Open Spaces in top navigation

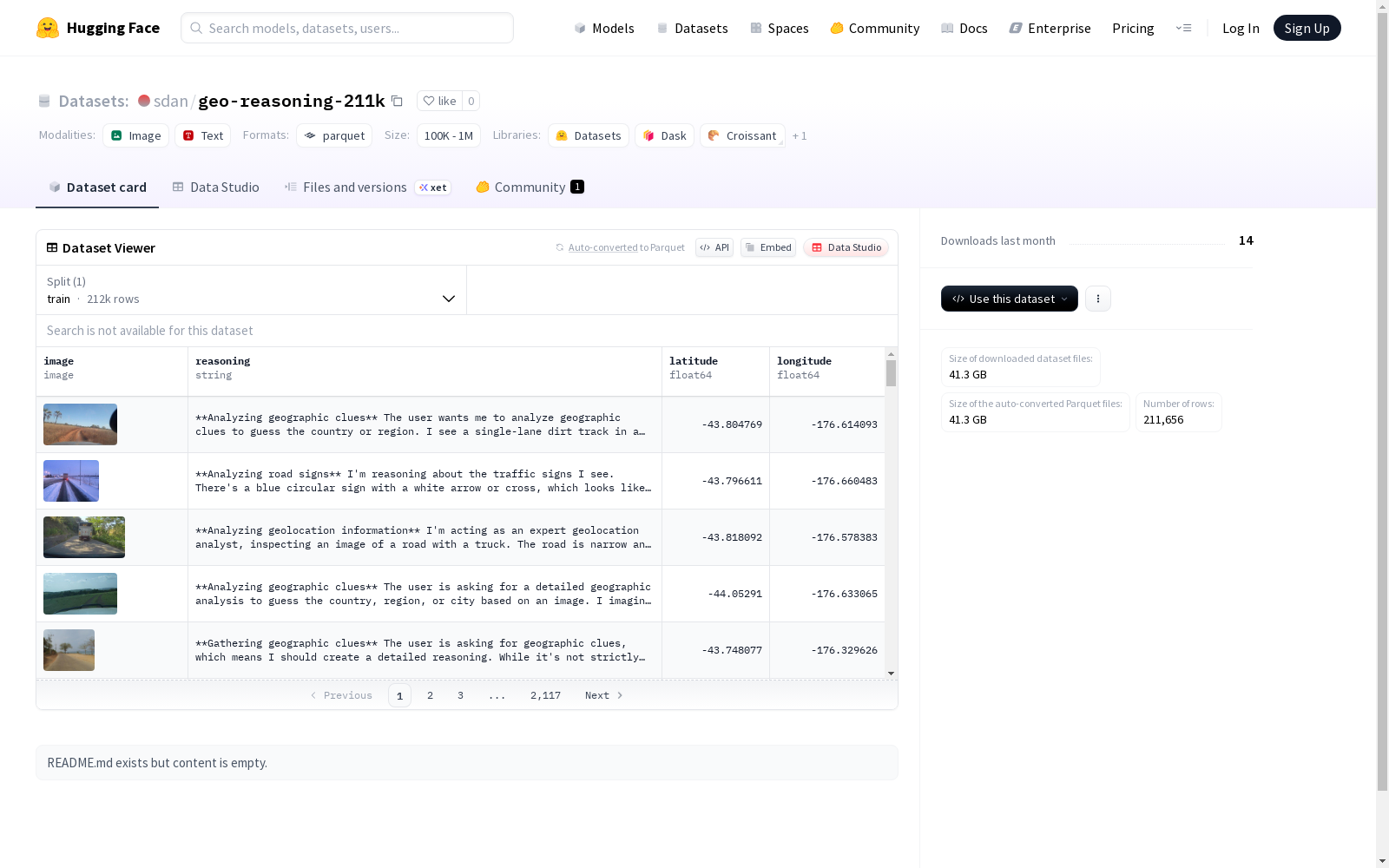pos(780,28)
